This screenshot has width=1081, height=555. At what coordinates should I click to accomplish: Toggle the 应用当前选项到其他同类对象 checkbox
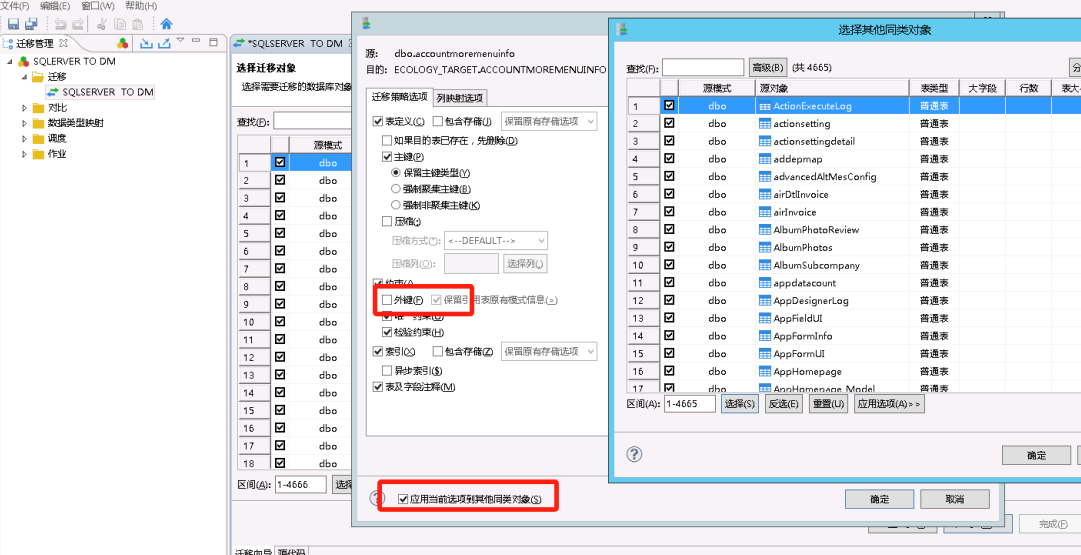(403, 498)
